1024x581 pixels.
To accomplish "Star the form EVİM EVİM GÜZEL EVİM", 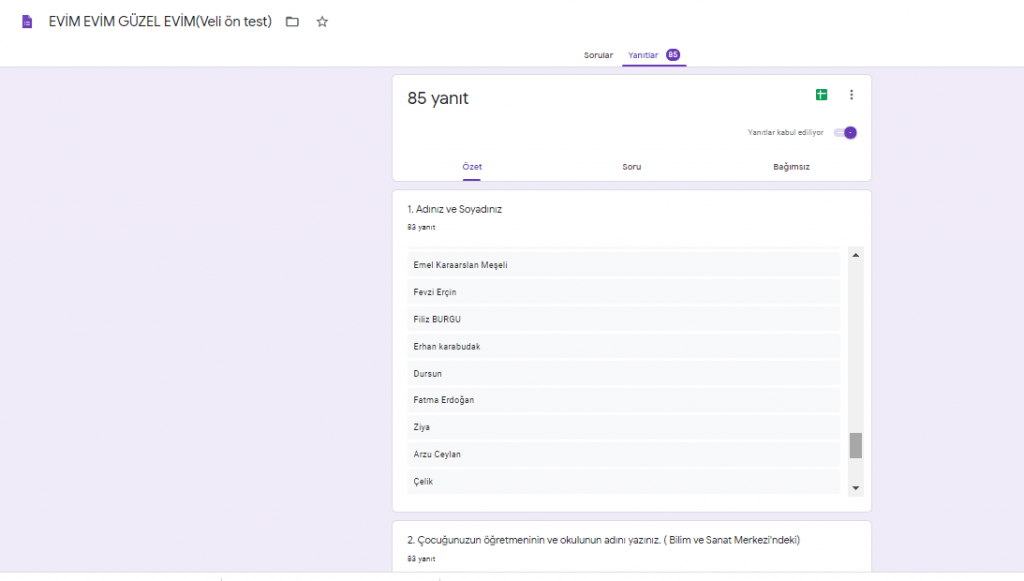I will 321,20.
